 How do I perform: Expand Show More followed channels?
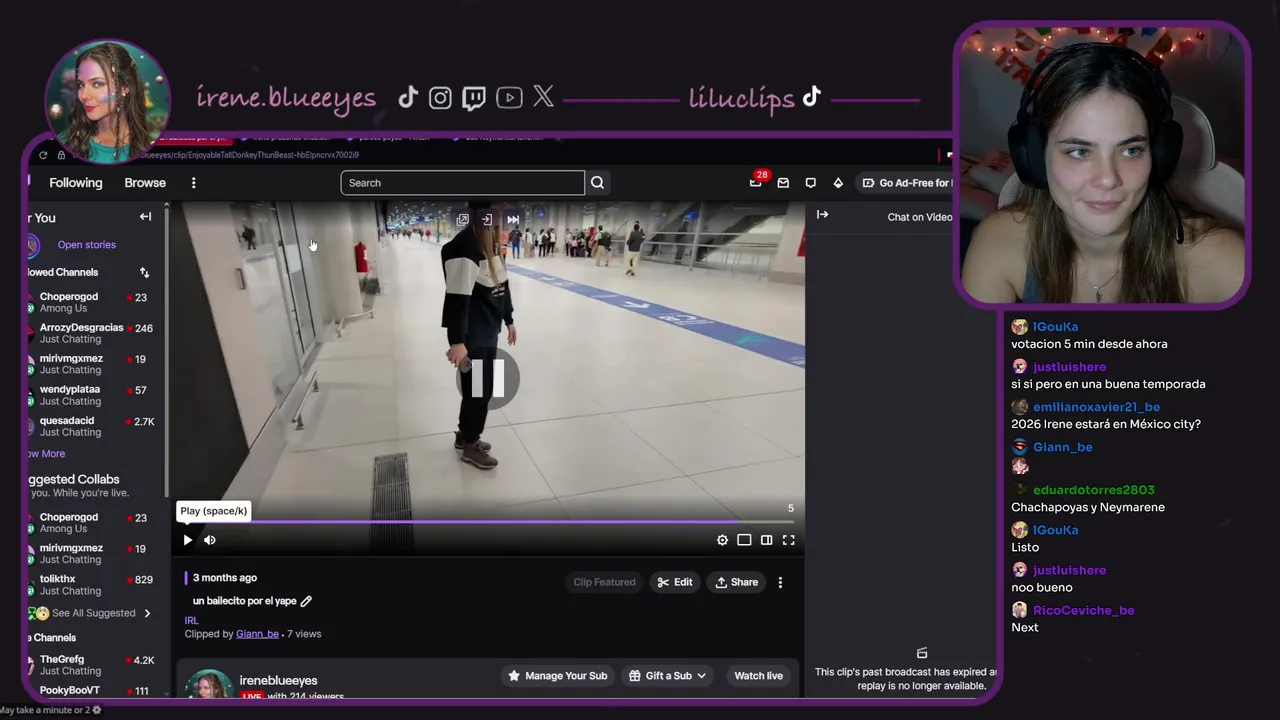(47, 454)
